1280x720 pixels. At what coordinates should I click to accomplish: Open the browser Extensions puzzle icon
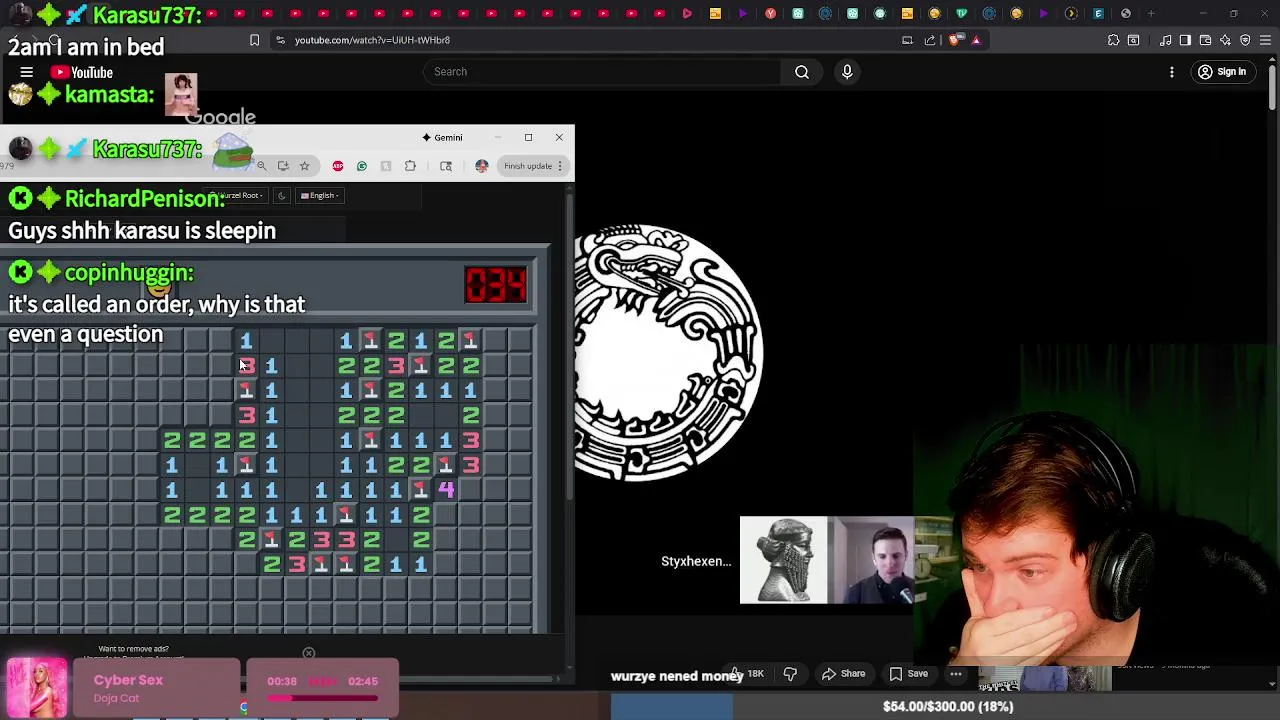(1113, 40)
